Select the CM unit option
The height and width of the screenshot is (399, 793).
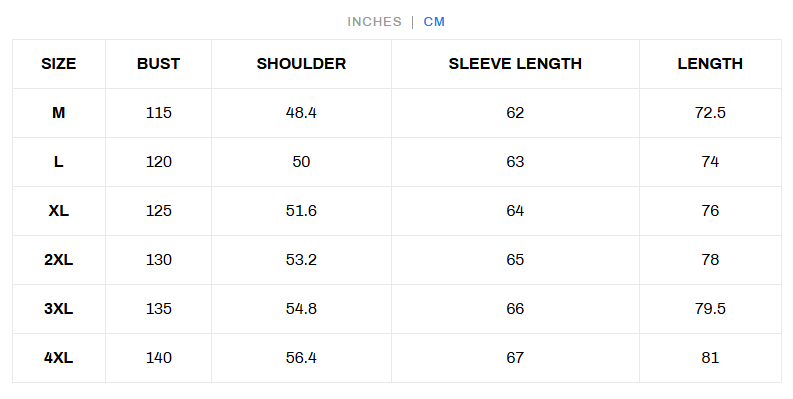click(434, 22)
